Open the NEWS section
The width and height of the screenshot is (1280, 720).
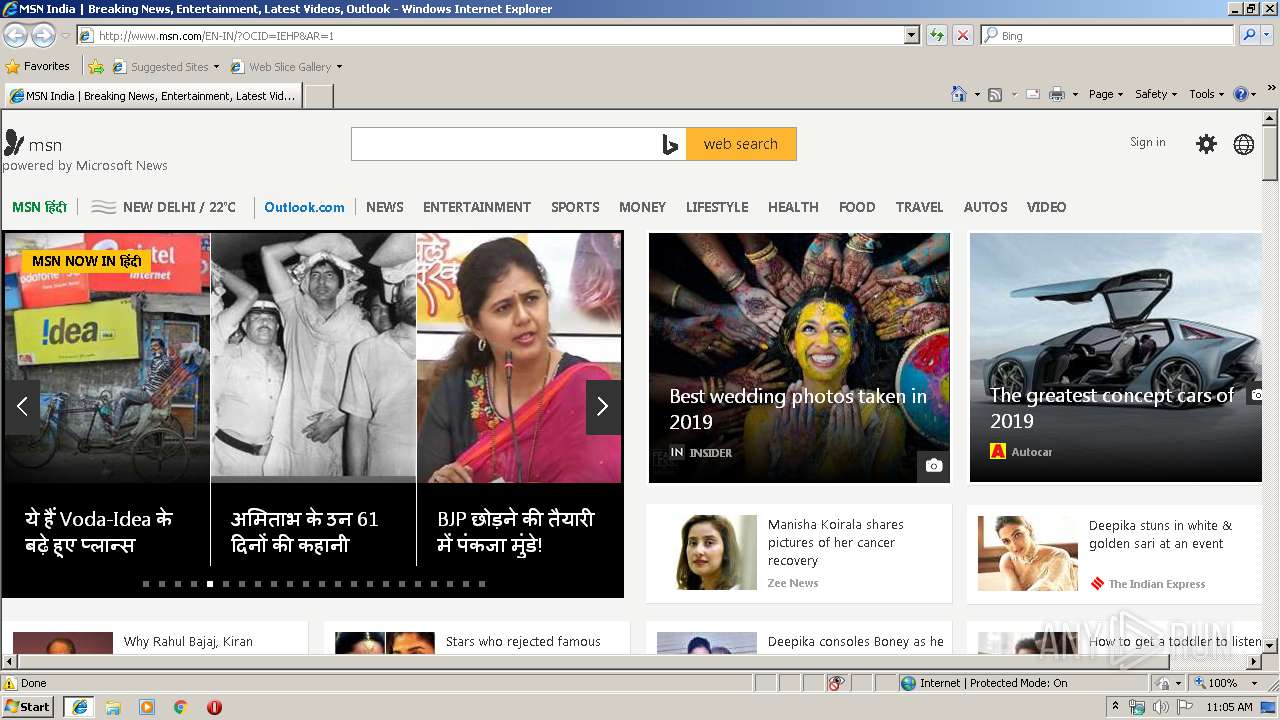coord(385,207)
